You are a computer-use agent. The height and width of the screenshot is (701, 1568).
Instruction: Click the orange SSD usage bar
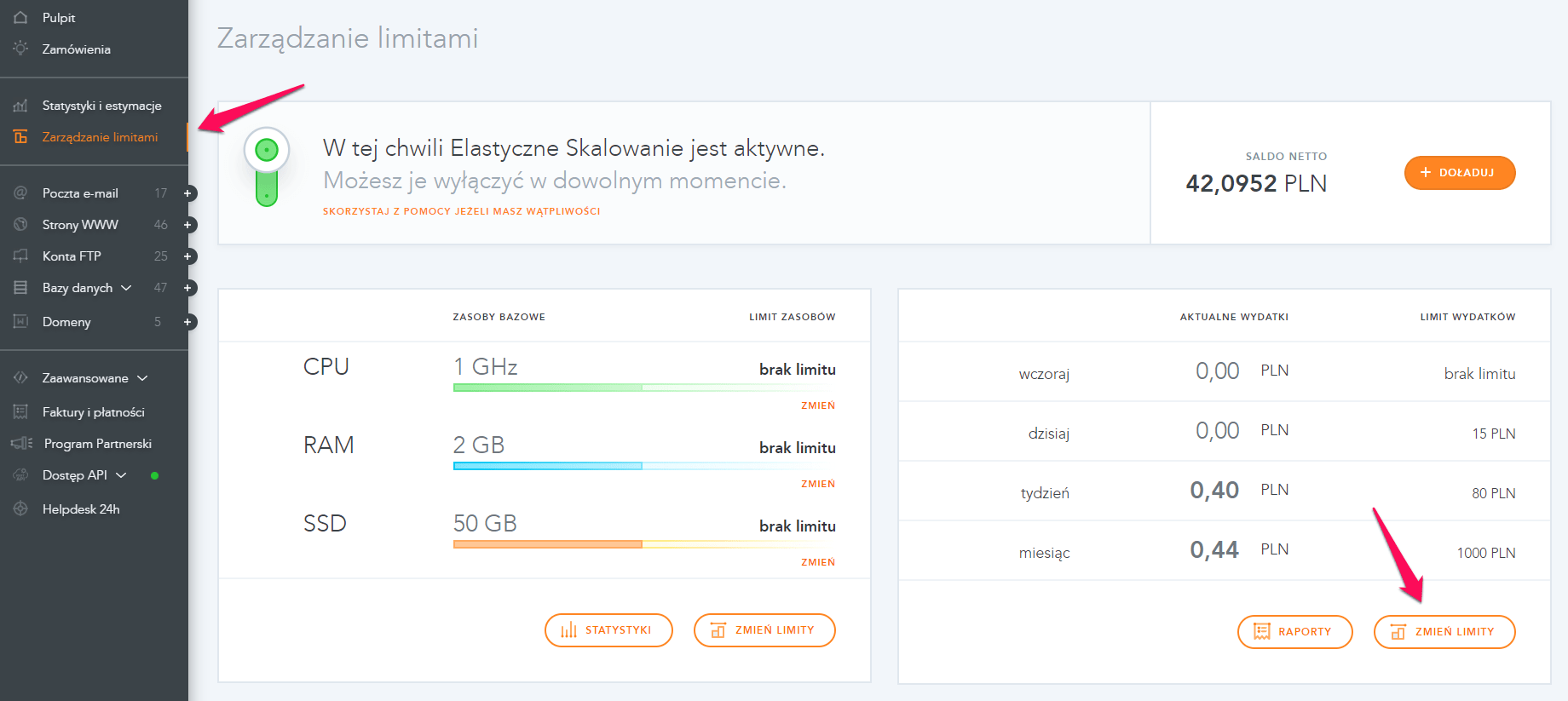pos(547,544)
